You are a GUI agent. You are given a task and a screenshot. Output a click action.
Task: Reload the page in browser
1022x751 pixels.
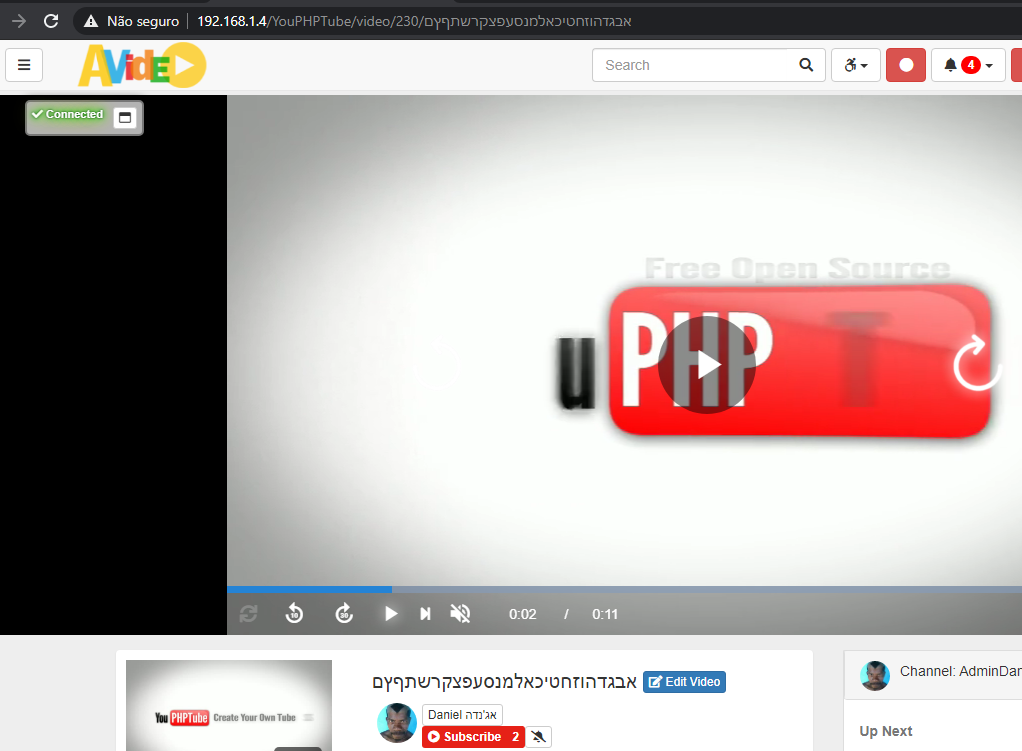pos(51,21)
